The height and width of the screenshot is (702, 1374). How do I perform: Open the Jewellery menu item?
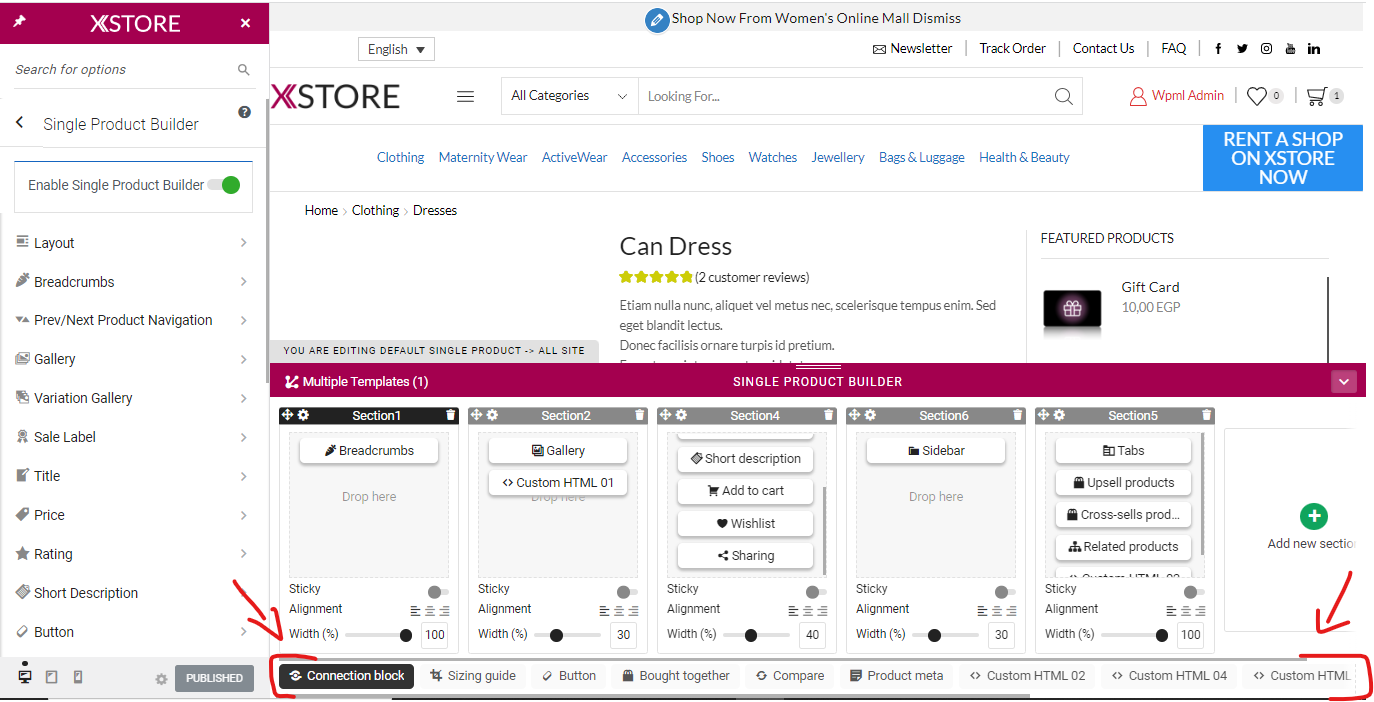point(838,157)
